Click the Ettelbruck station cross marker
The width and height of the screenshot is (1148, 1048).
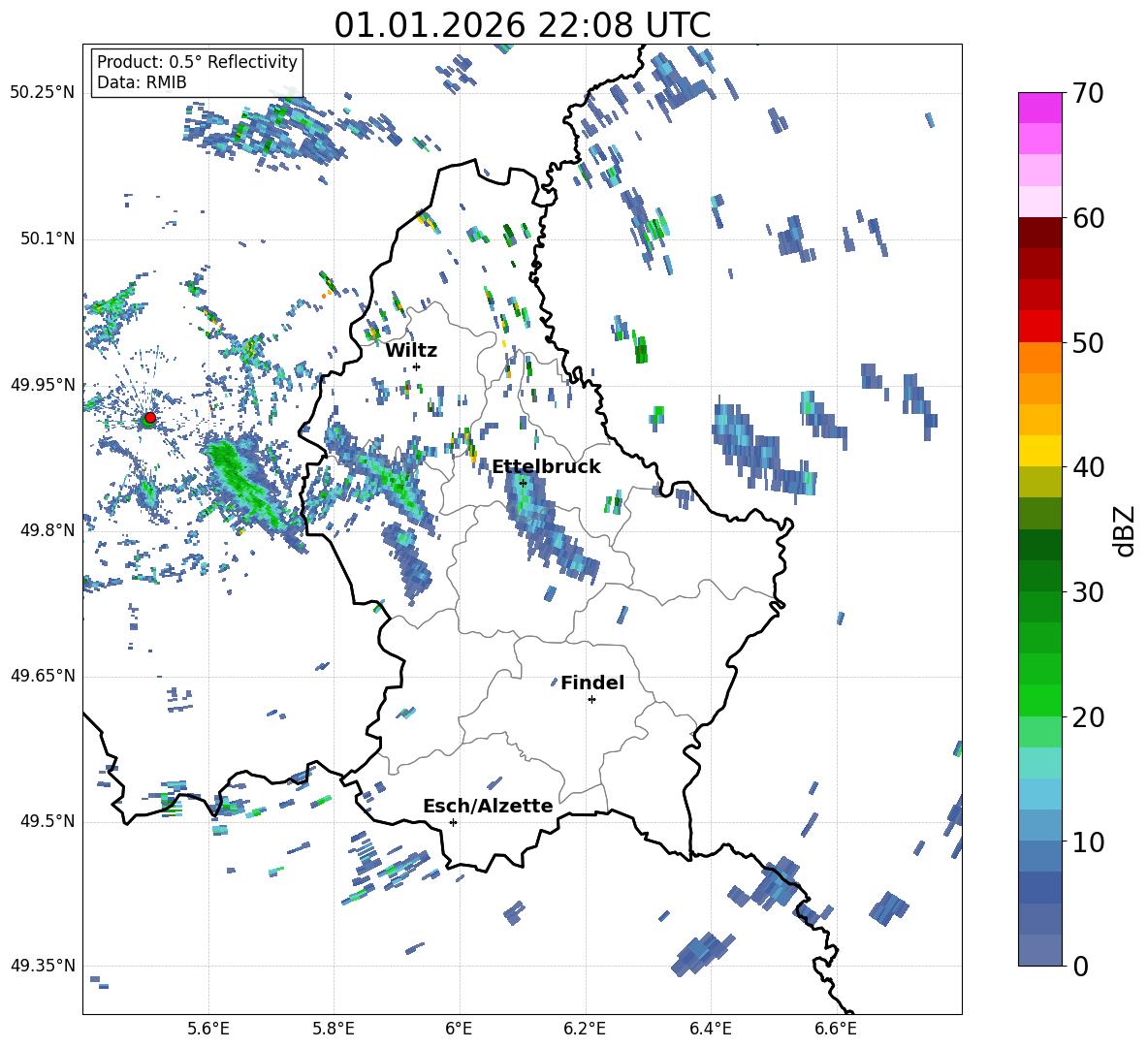523,483
